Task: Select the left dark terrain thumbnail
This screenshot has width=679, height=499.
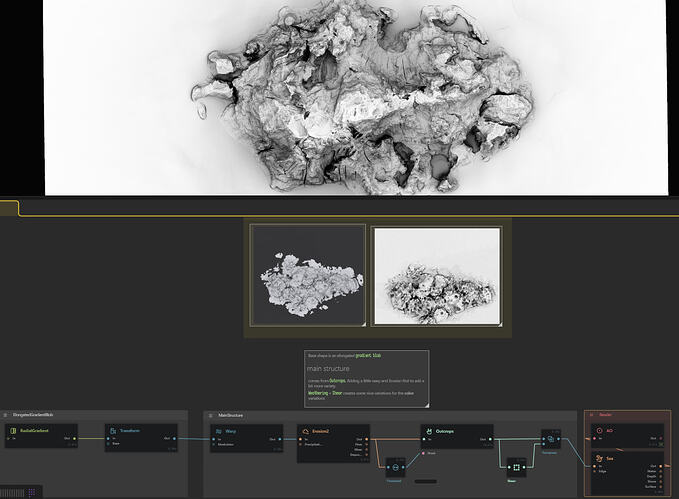Action: point(308,275)
